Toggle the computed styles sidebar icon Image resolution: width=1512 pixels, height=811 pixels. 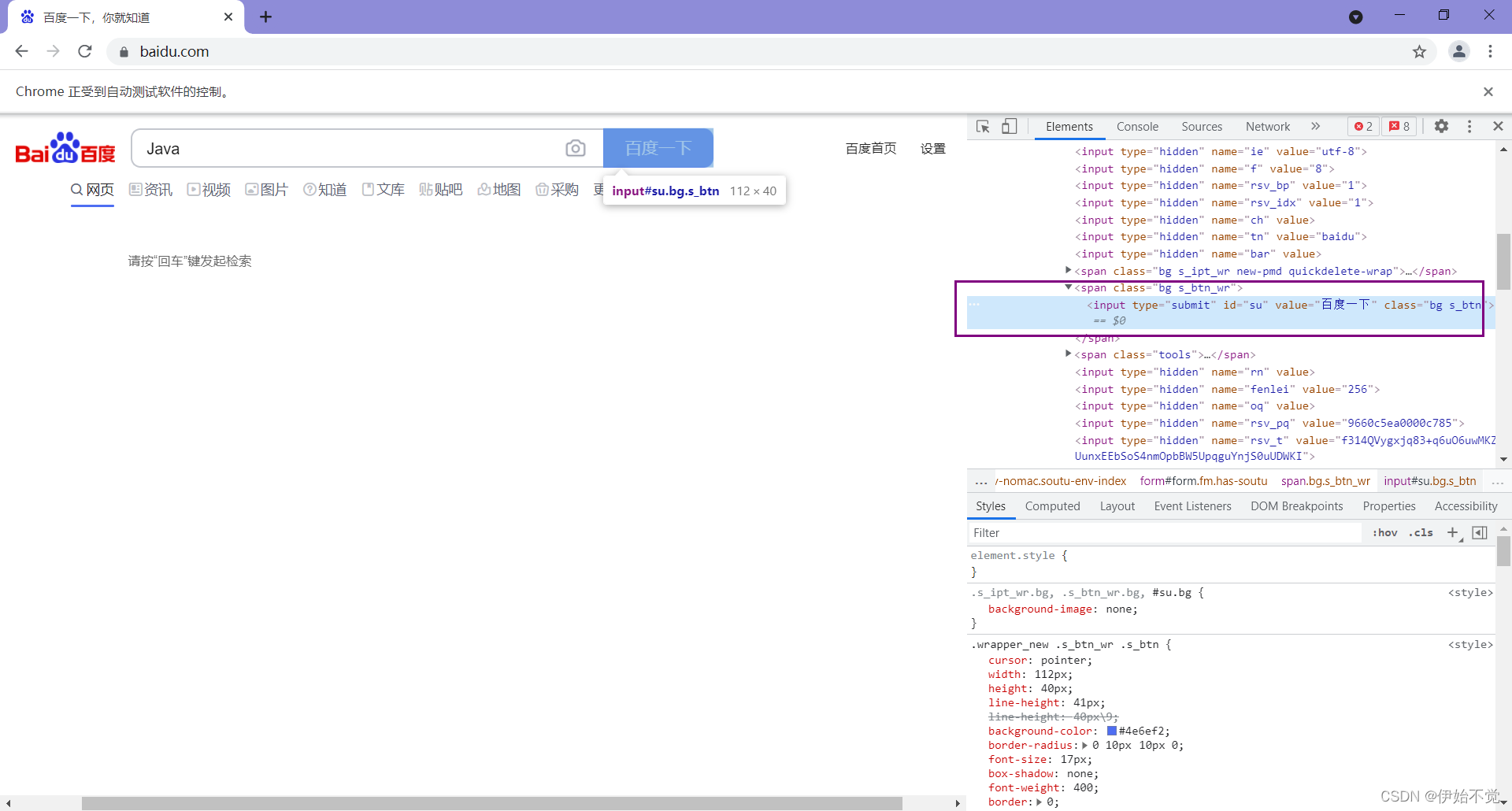1480,533
